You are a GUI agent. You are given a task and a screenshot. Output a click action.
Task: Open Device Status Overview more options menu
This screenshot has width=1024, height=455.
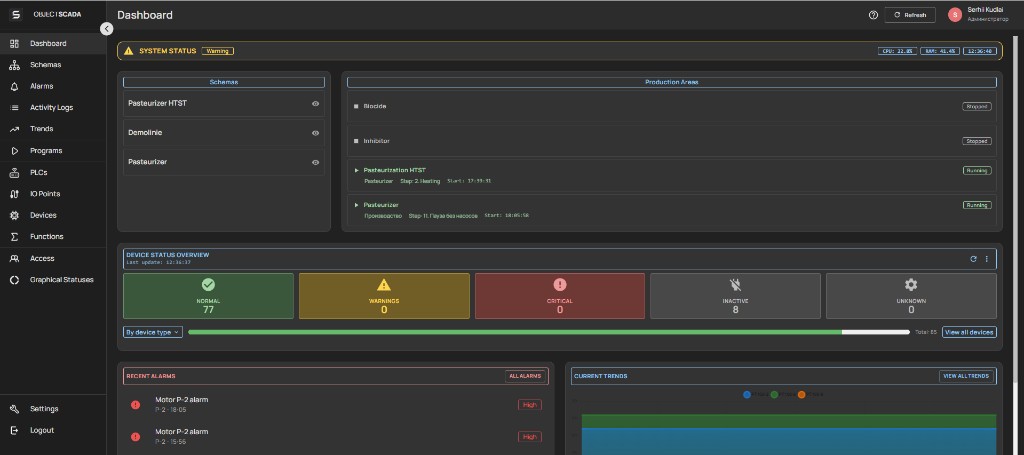[x=987, y=259]
